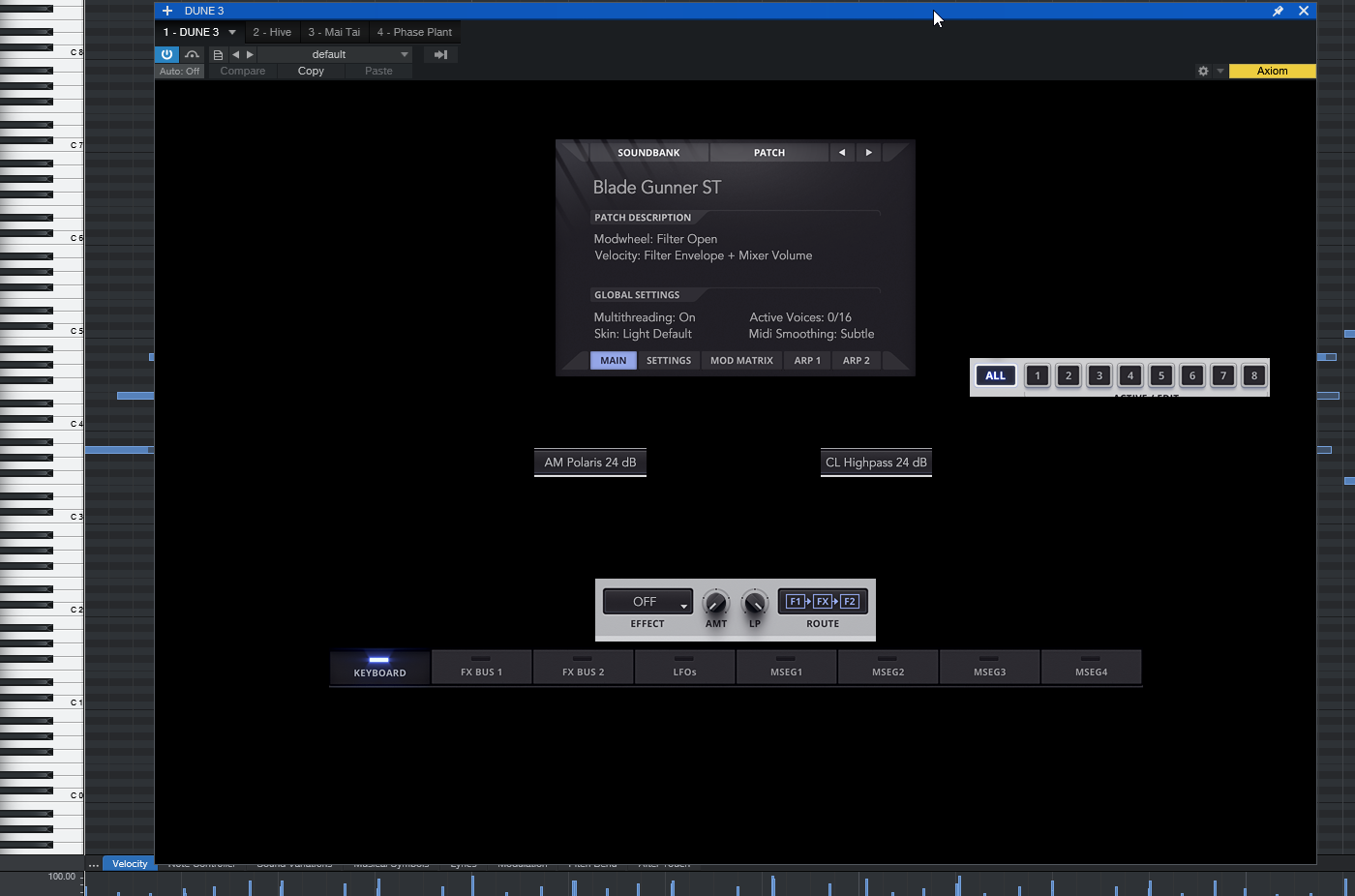
Task: Click the F1 FX F2 route selector
Action: click(823, 602)
